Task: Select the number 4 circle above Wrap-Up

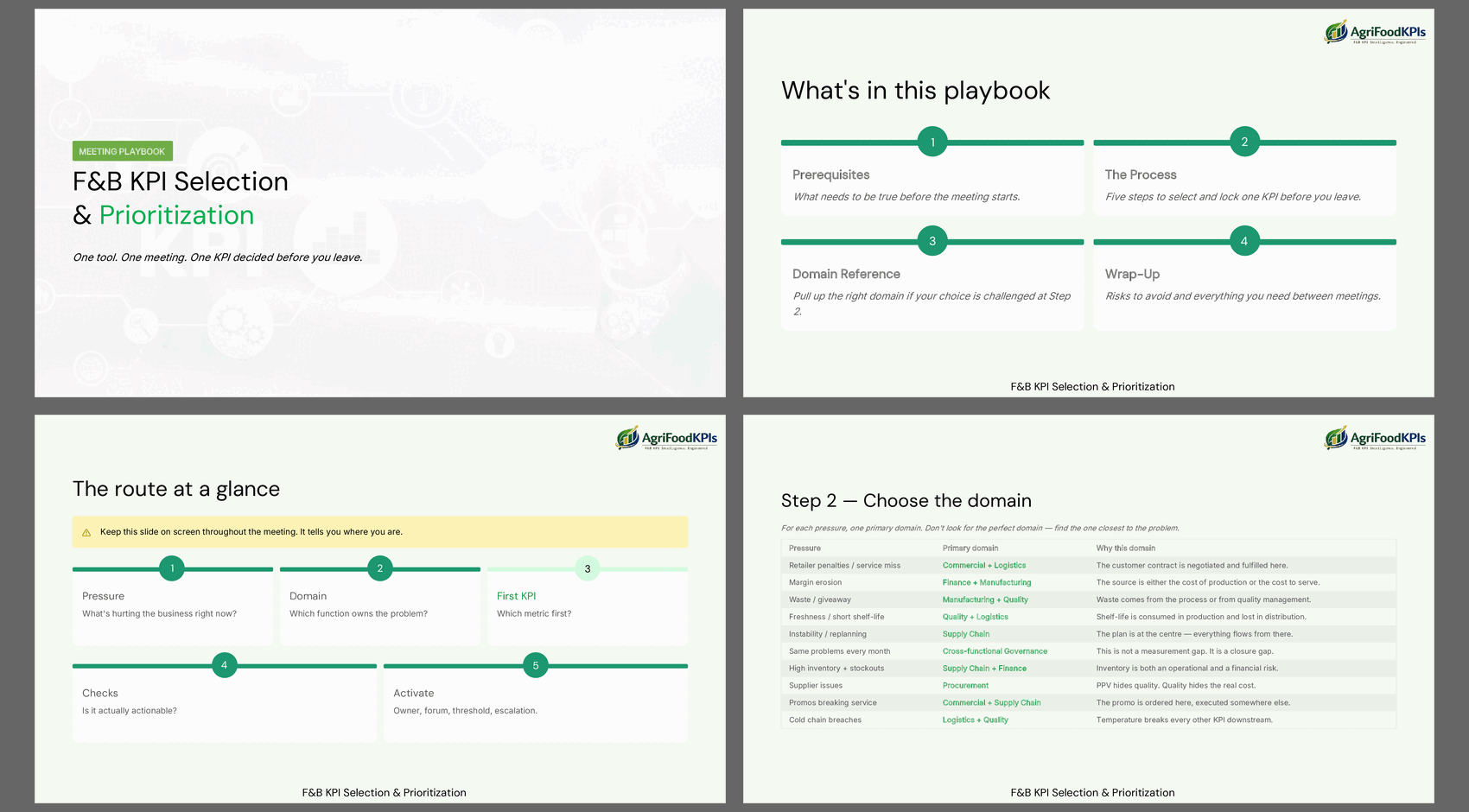Action: [1244, 241]
